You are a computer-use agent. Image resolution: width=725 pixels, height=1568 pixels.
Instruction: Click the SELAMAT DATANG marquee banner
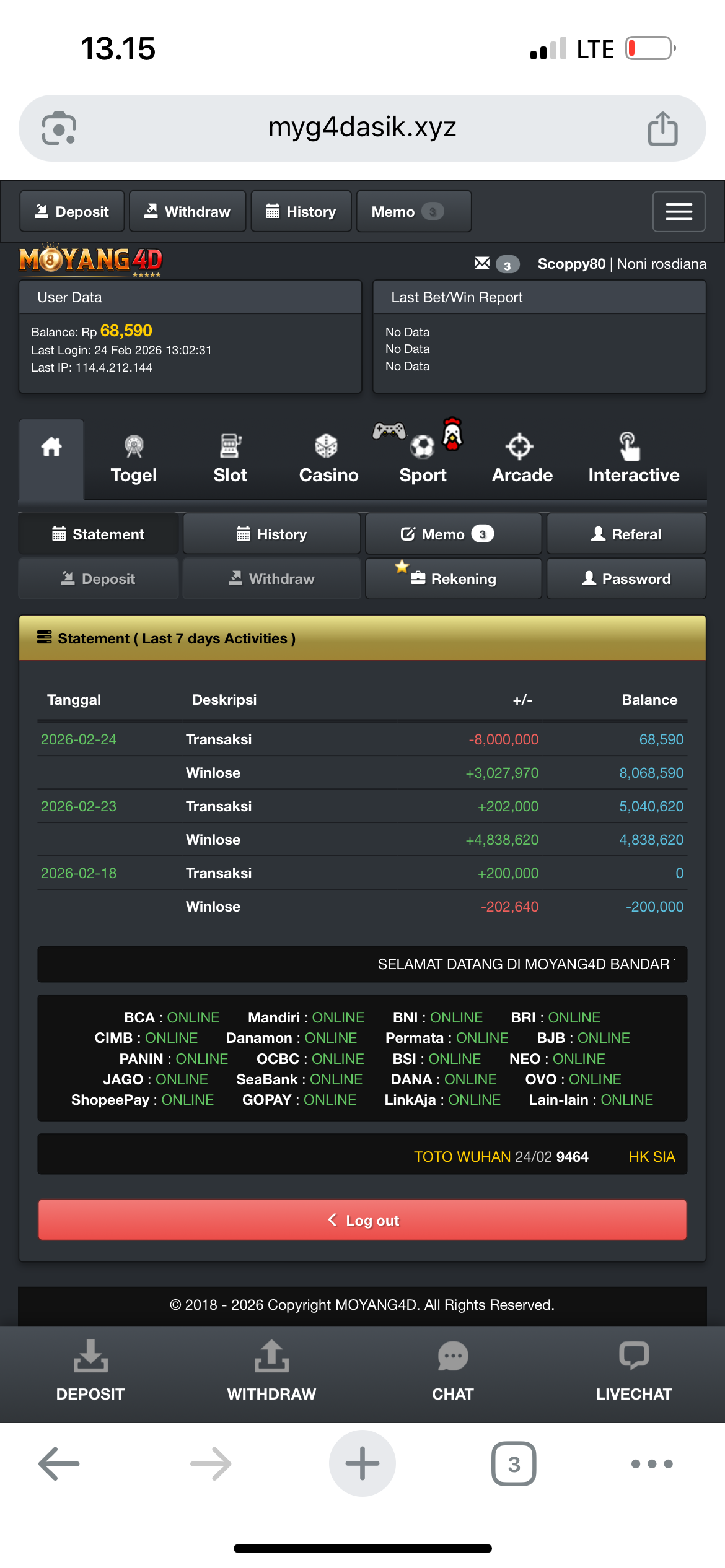[362, 964]
